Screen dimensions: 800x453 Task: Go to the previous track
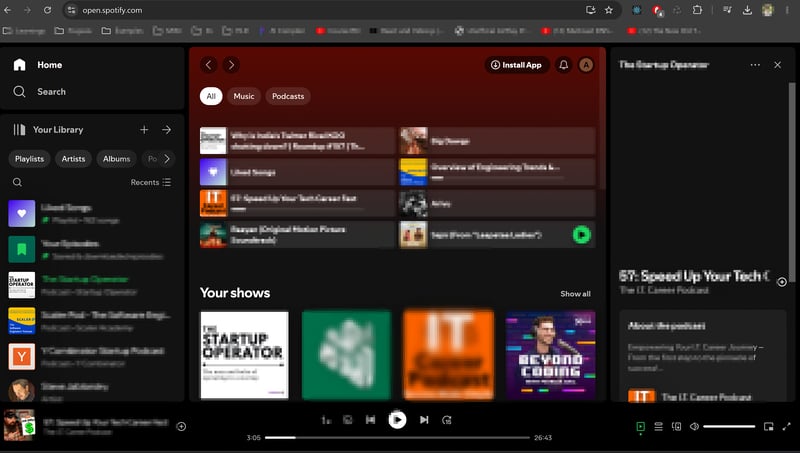pyautogui.click(x=370, y=420)
